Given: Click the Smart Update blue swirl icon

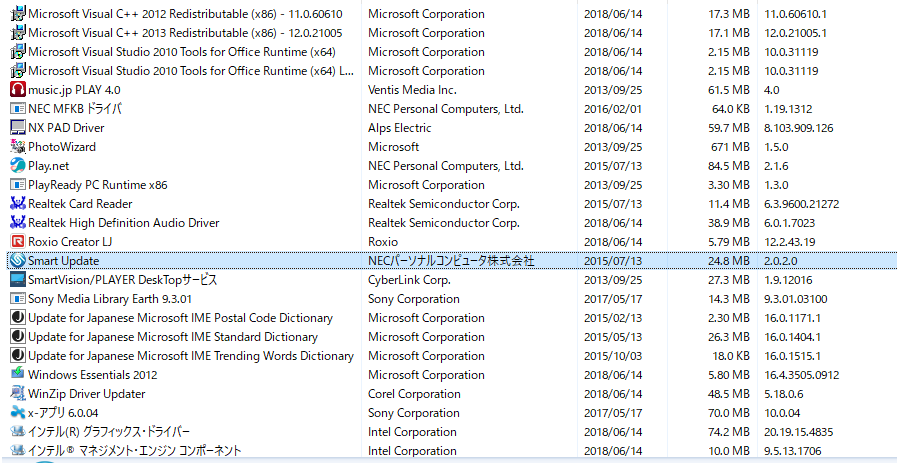Looking at the screenshot, I should click(18, 261).
